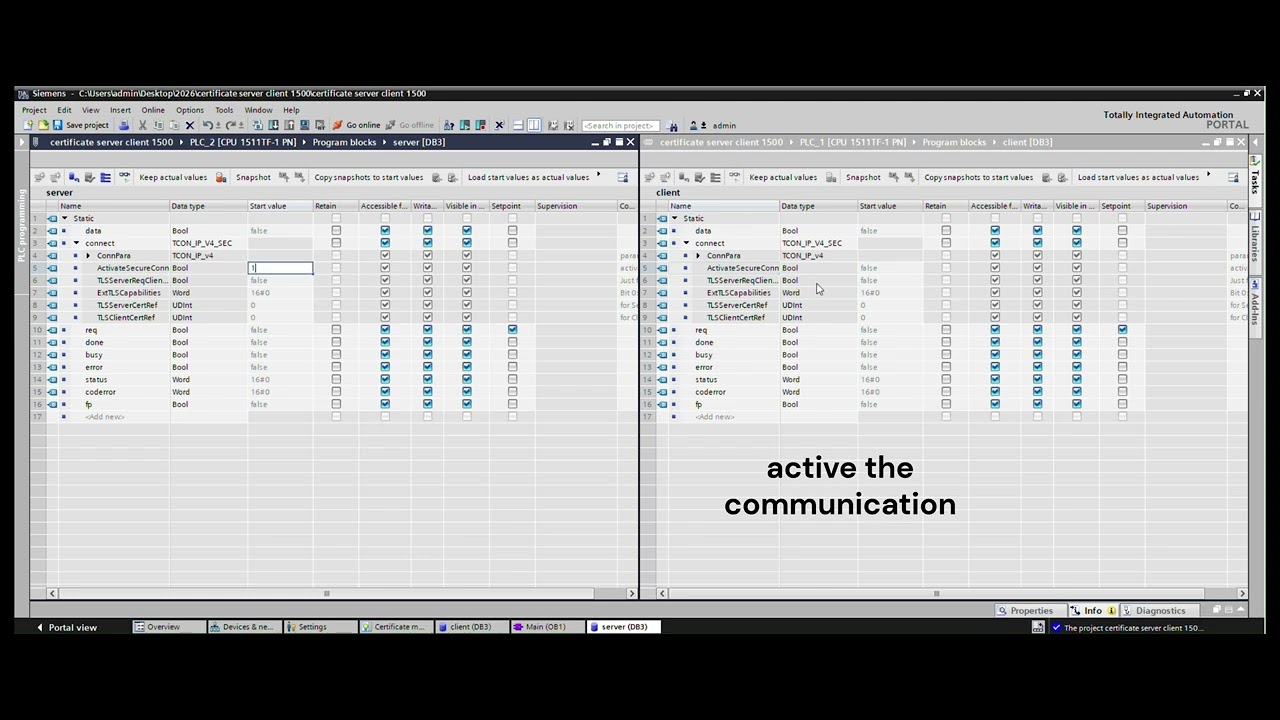Toggle Retain checkbox for fp in client
The width and height of the screenshot is (1280, 720).
[946, 404]
